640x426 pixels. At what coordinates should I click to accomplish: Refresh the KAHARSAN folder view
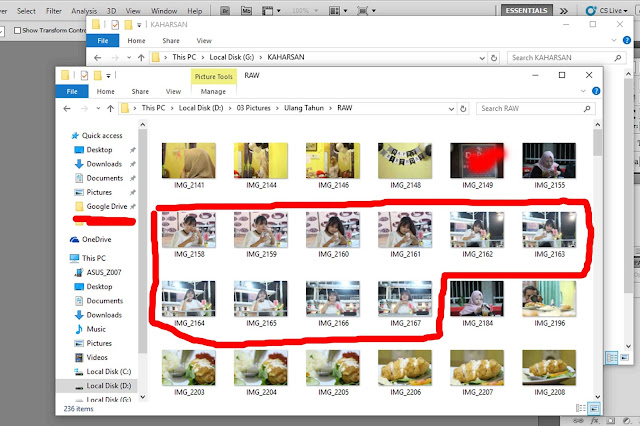[494, 58]
